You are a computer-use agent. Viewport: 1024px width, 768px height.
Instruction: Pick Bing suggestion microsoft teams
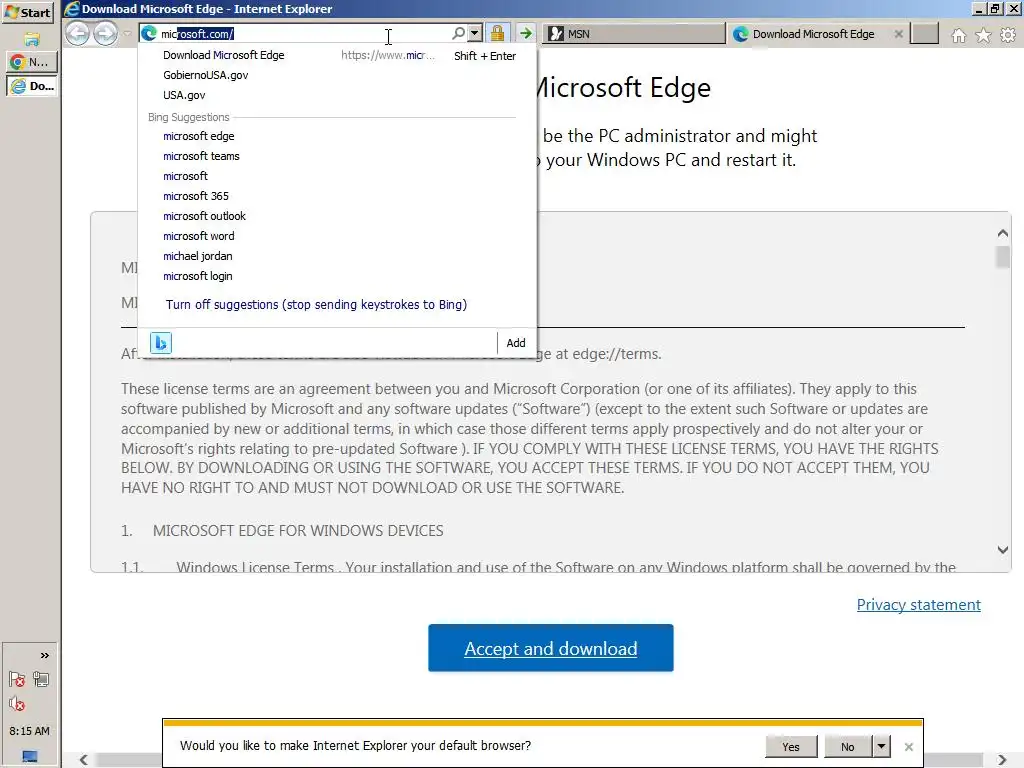tap(339, 156)
